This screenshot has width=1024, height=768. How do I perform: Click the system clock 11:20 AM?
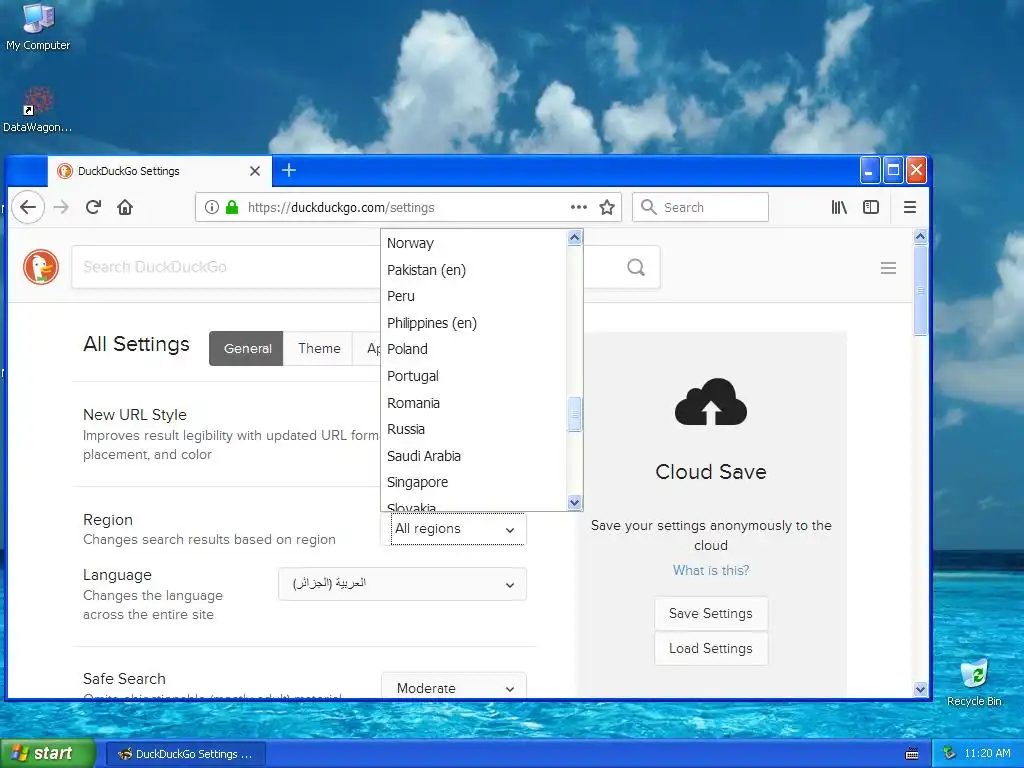coord(987,754)
